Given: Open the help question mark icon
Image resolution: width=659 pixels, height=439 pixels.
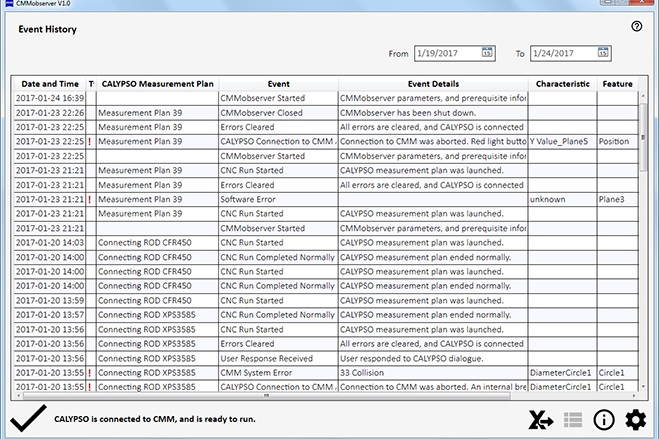Looking at the screenshot, I should [x=636, y=26].
